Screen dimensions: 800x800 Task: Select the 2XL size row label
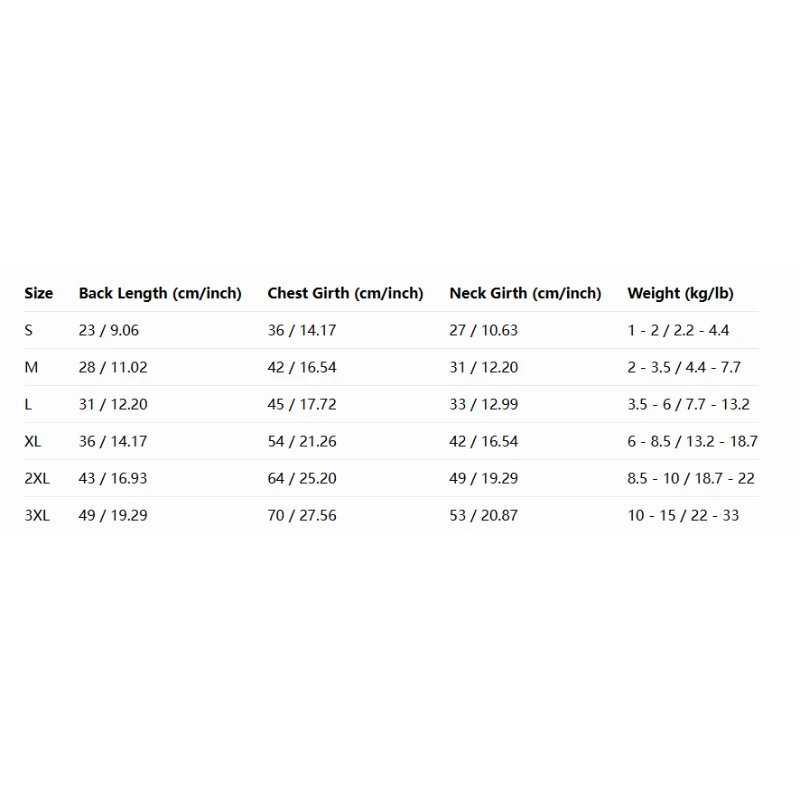click(x=37, y=478)
